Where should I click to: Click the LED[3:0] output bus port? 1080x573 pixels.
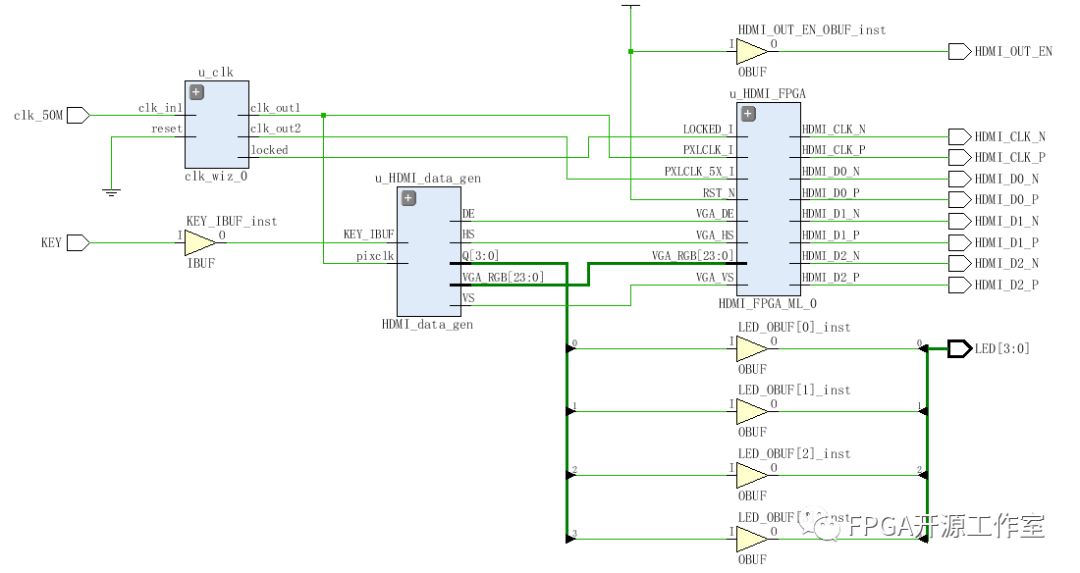point(959,348)
